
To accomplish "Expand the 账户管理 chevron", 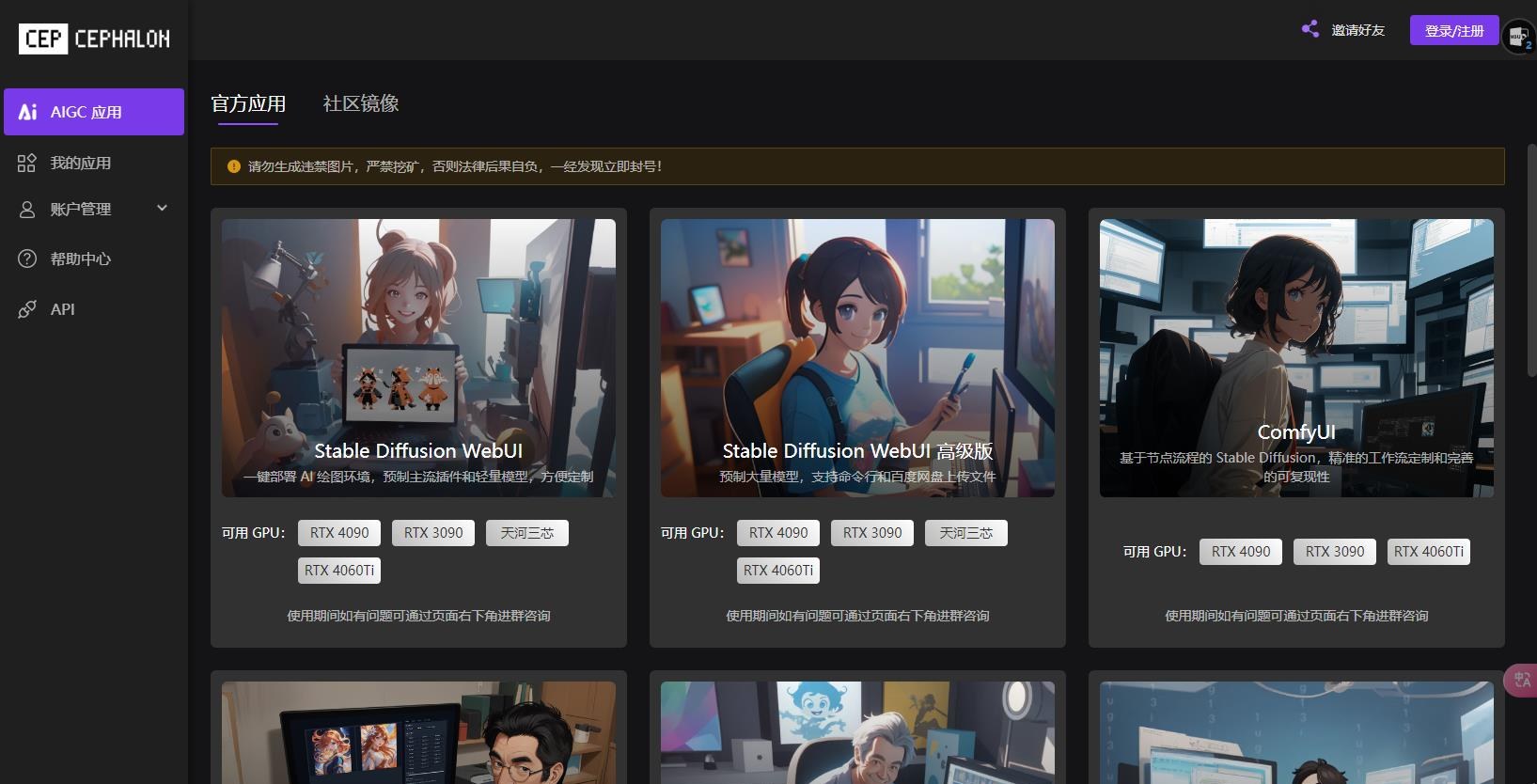I will [x=162, y=208].
